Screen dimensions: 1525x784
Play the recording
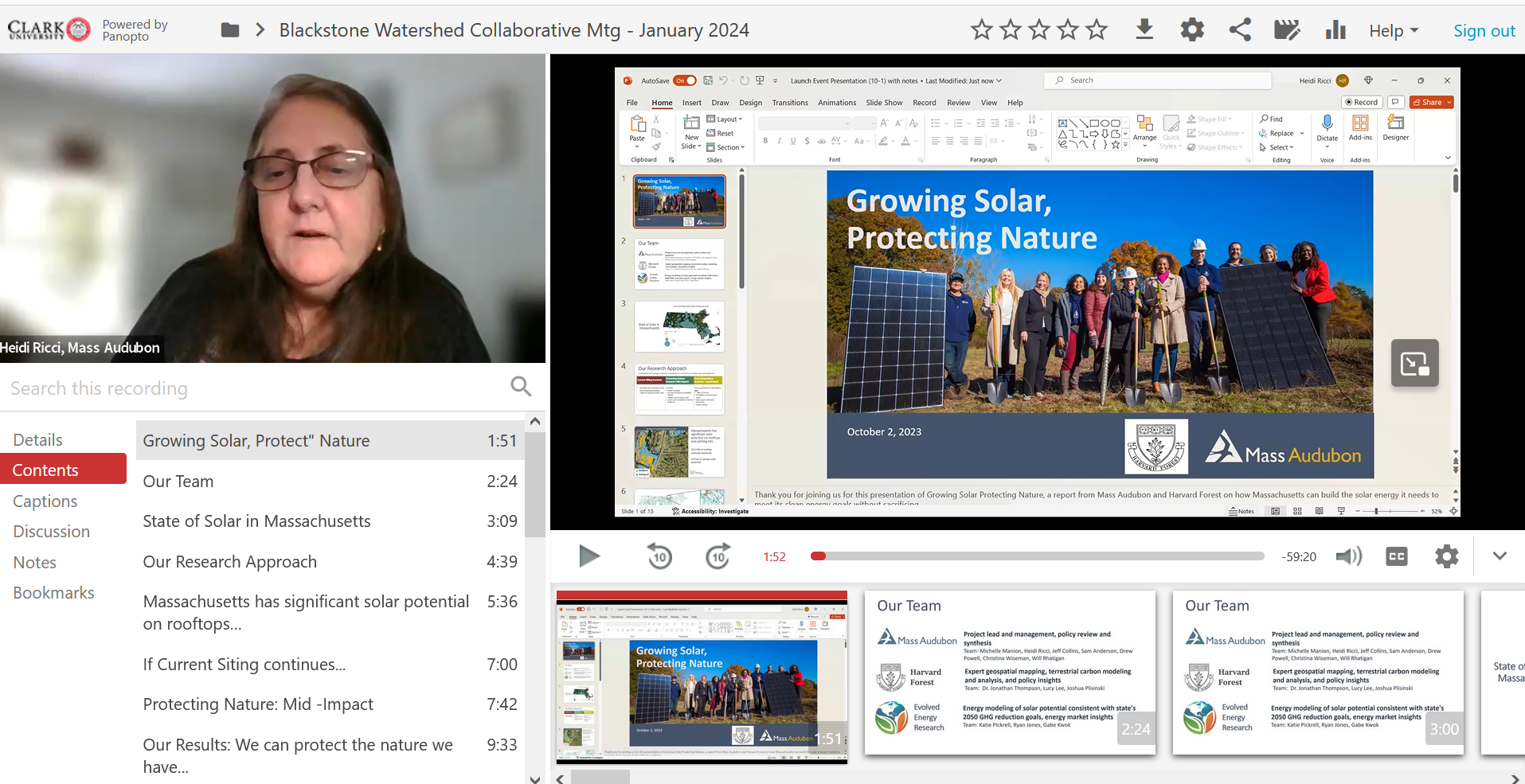tap(588, 556)
